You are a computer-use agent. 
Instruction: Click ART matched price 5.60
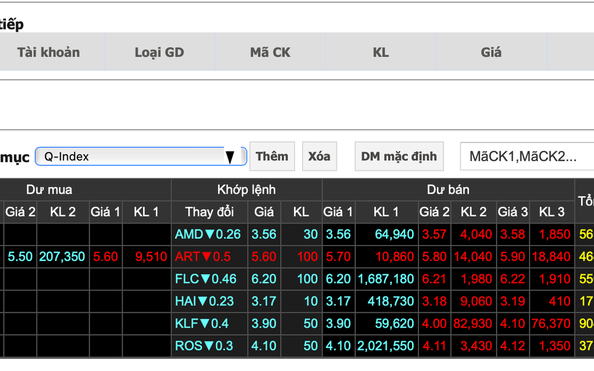click(264, 257)
